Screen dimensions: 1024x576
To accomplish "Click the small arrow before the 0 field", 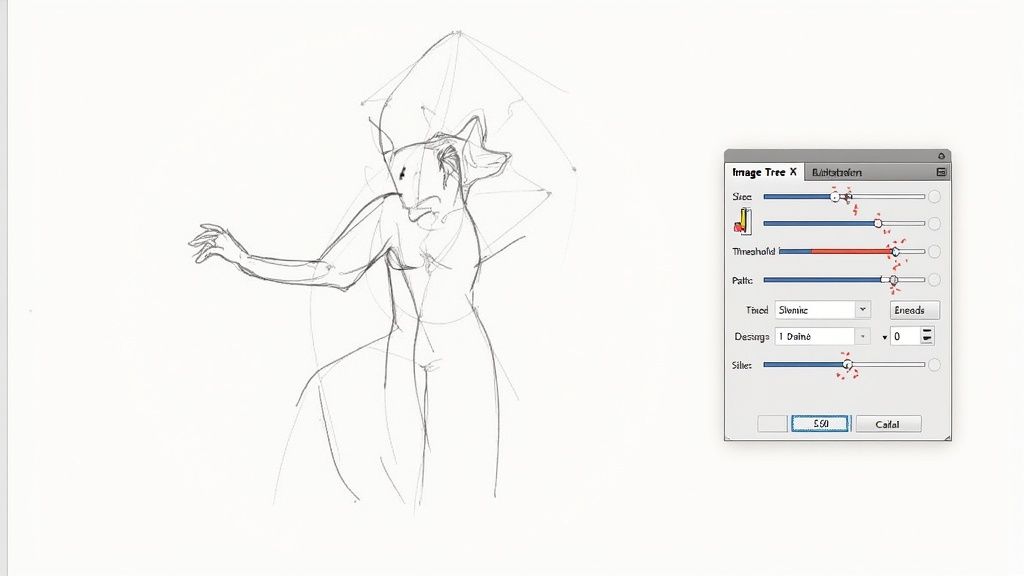I will [x=885, y=338].
